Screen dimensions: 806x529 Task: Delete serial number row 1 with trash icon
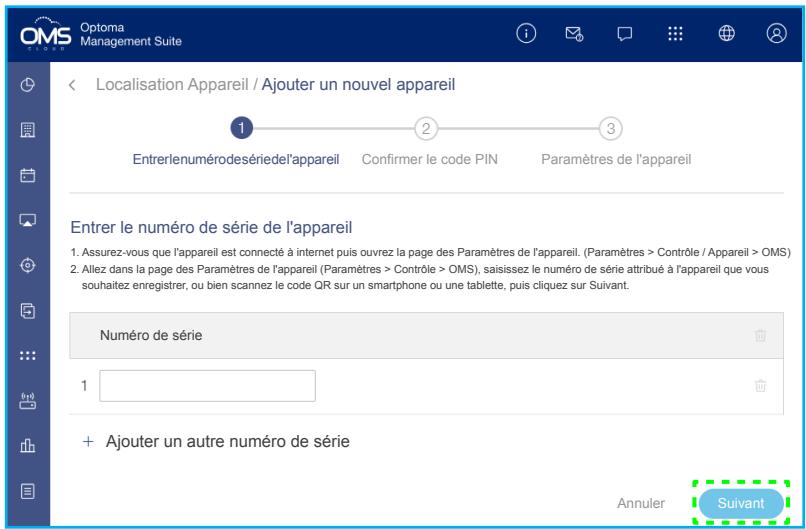coord(760,385)
